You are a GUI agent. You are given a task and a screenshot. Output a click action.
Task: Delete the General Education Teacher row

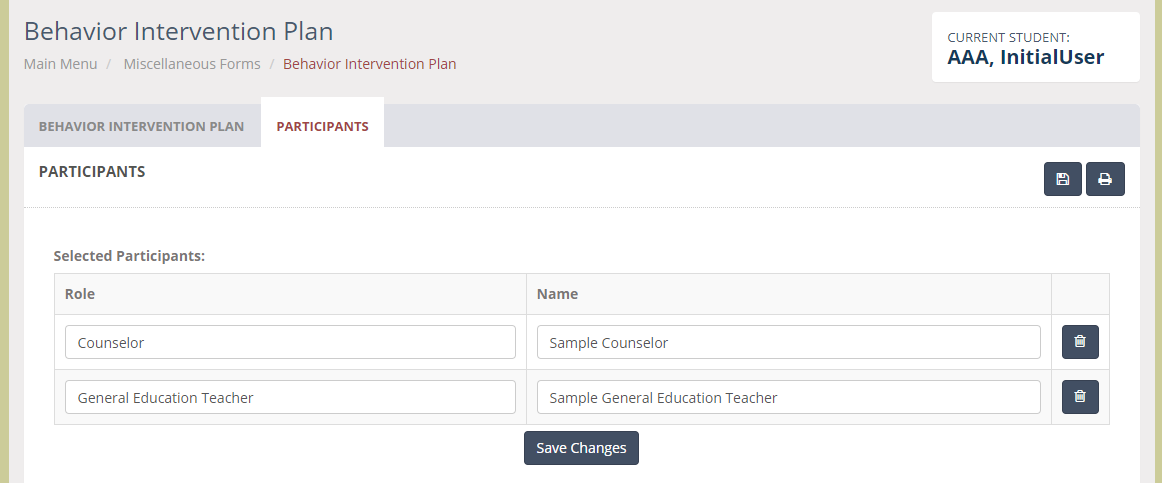pyautogui.click(x=1080, y=397)
